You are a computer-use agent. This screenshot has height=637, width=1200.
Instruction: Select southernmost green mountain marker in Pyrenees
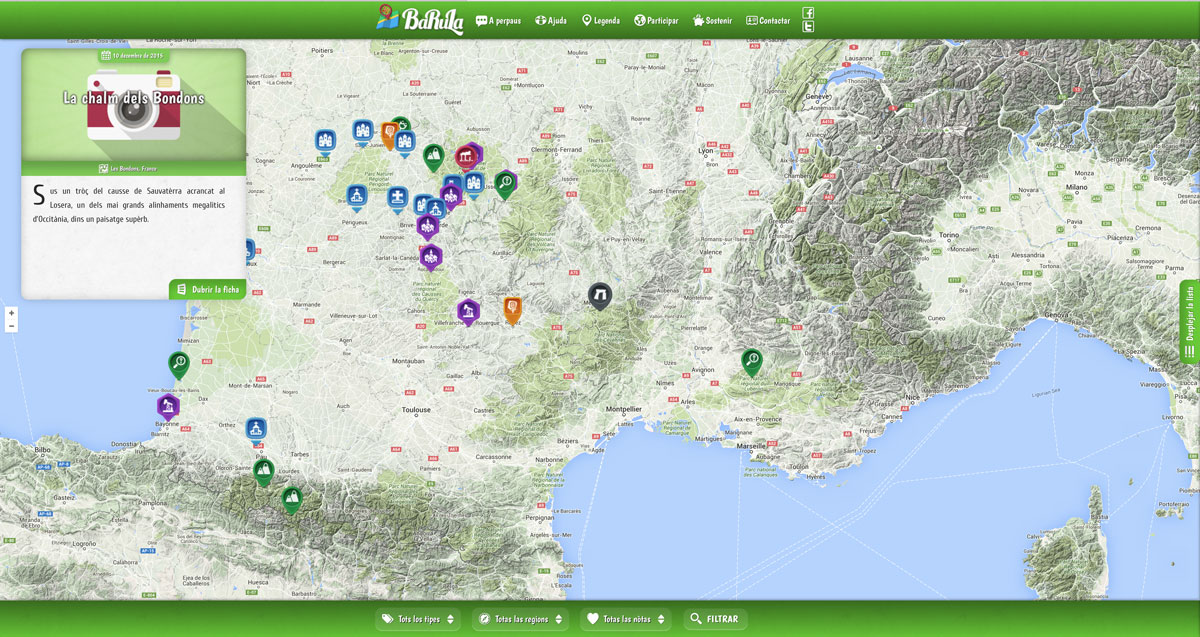pos(292,499)
